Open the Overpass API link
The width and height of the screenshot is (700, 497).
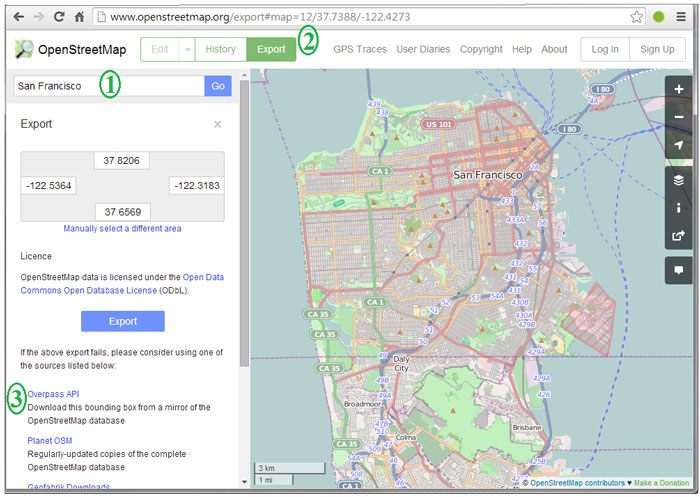54,394
